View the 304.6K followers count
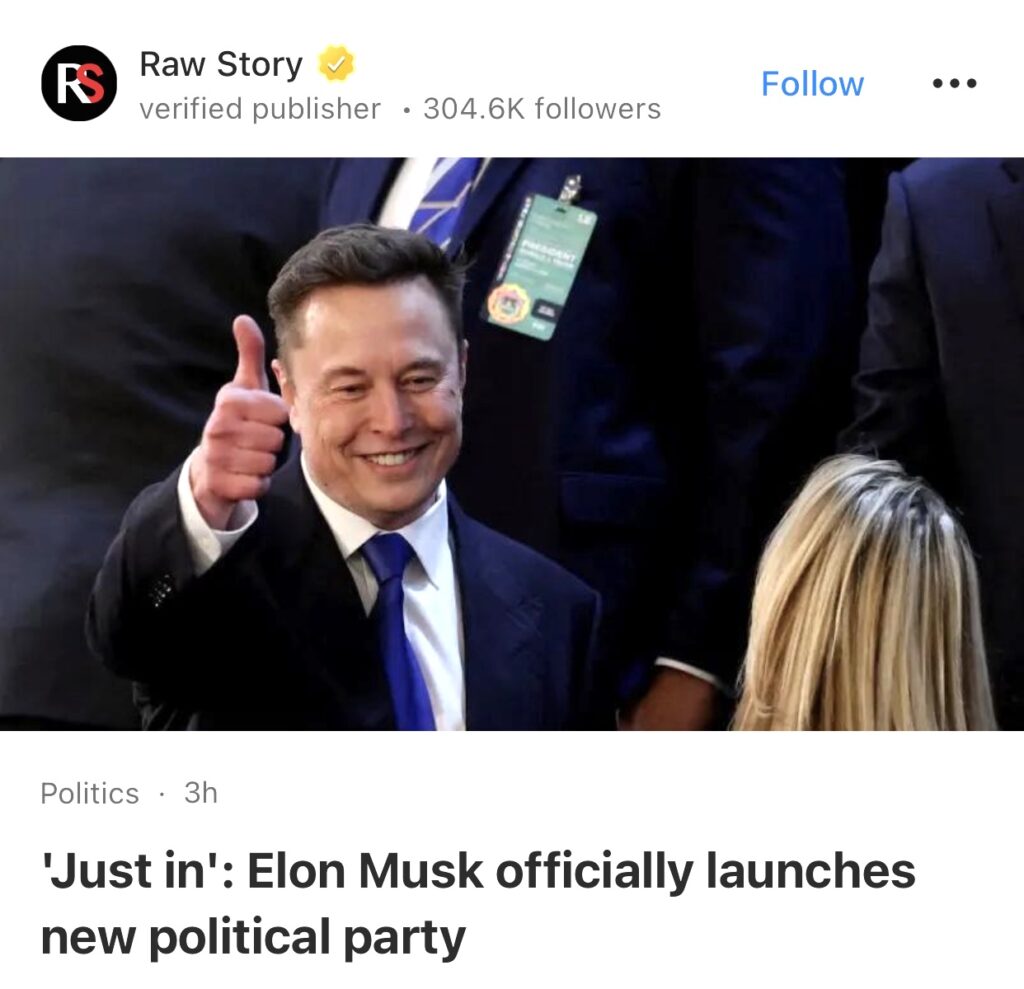Image resolution: width=1024 pixels, height=989 pixels. click(542, 108)
